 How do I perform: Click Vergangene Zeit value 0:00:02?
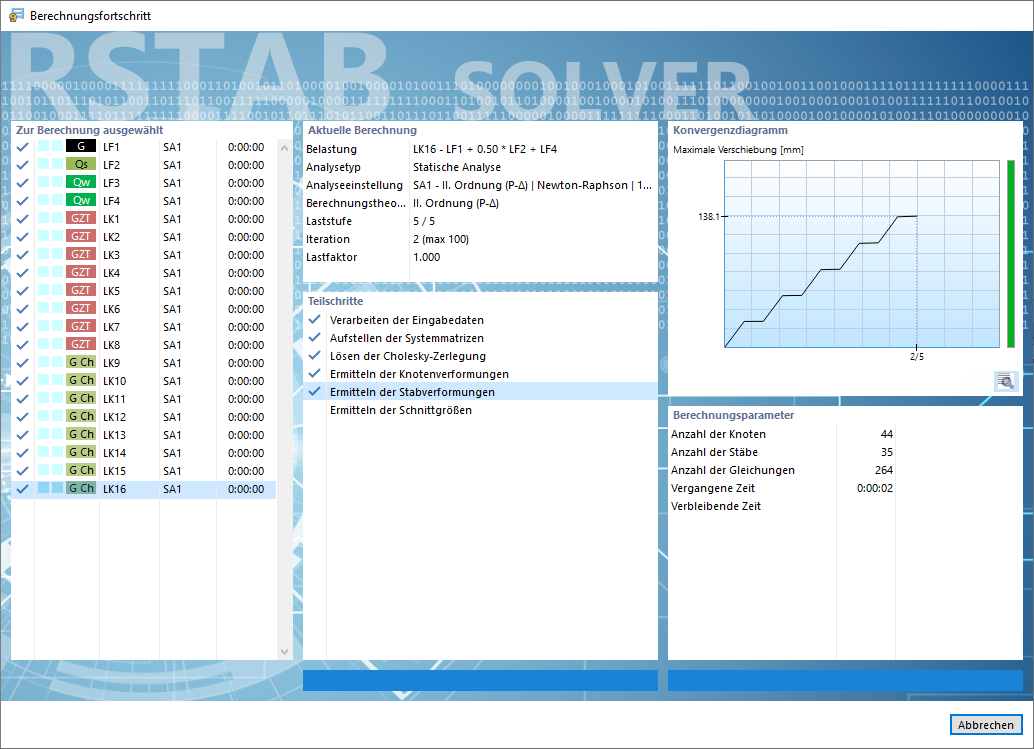[874, 488]
